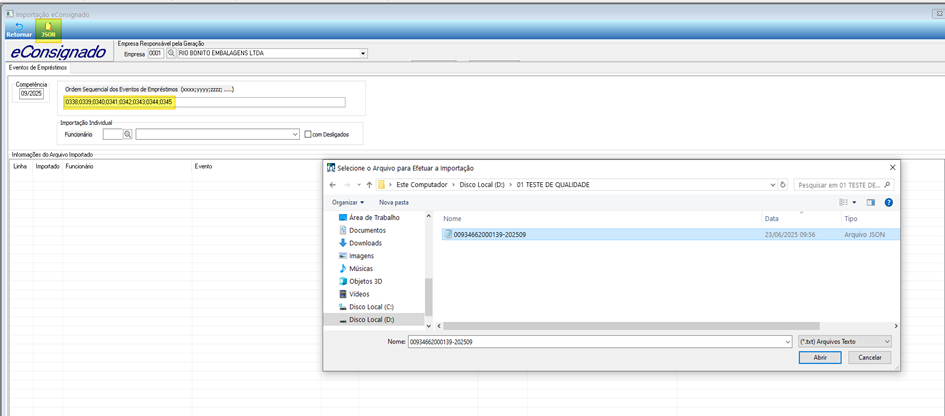Open employee lookup magnifier beside Funcionário code
The height and width of the screenshot is (416, 945).
coord(127,134)
